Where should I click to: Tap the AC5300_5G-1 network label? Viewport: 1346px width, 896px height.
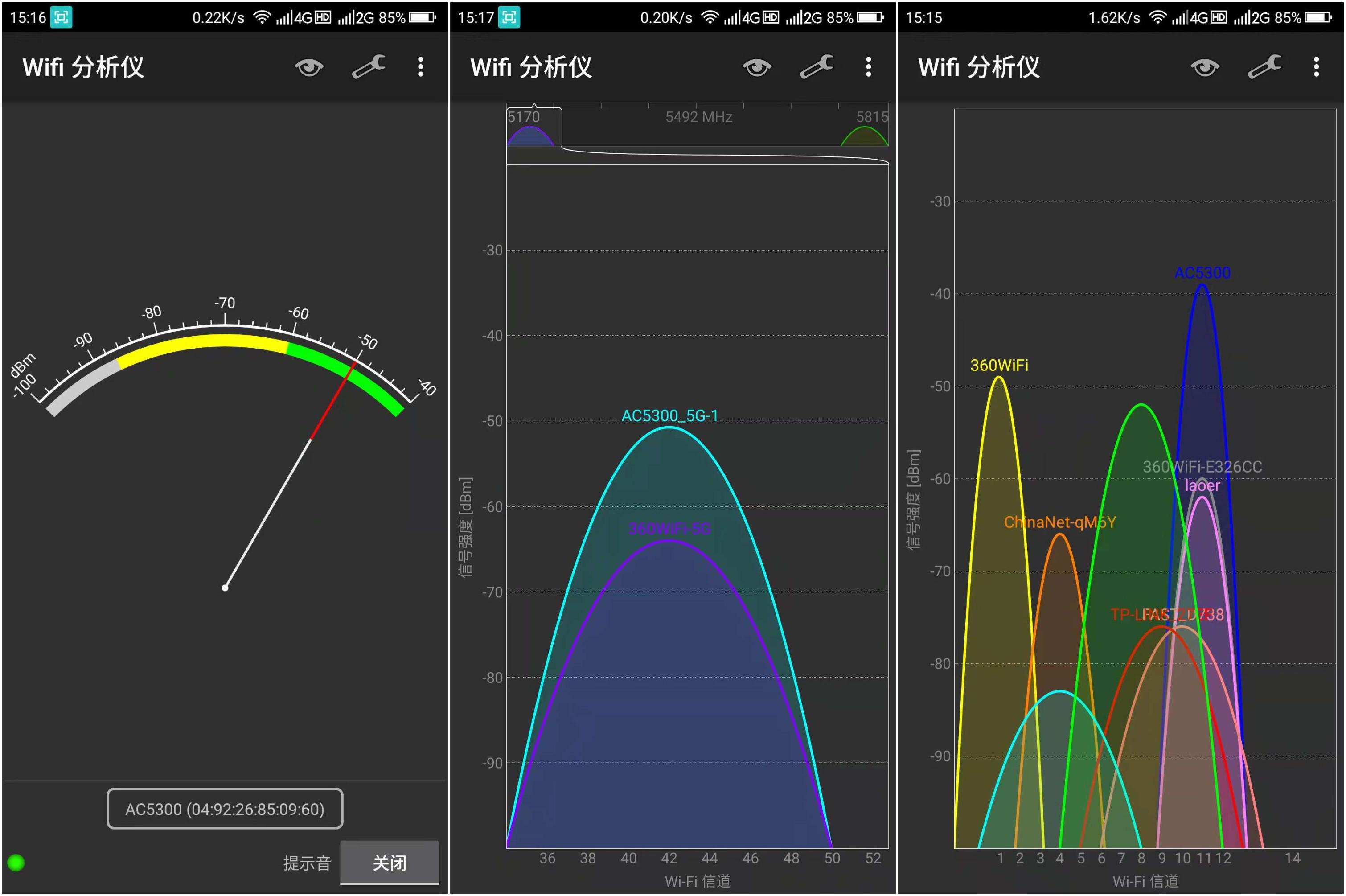click(x=669, y=415)
